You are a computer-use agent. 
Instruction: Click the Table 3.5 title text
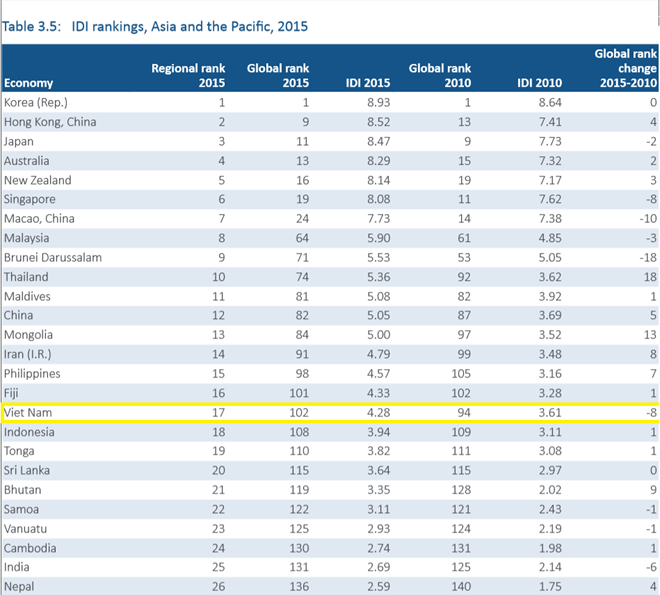[155, 27]
